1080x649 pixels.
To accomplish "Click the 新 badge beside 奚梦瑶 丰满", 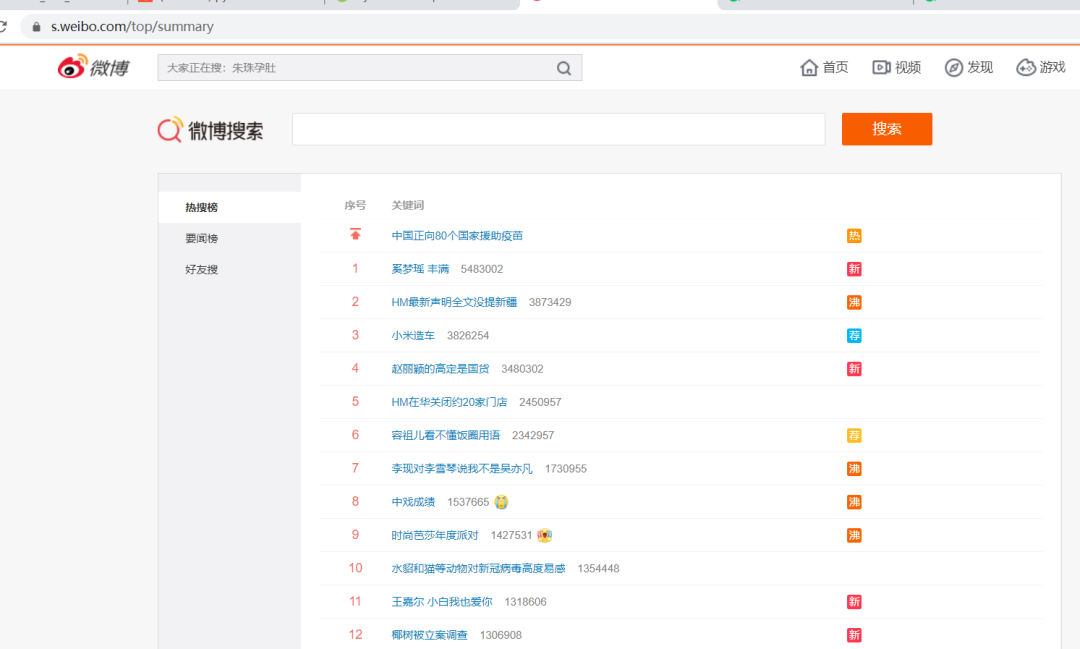I will (854, 269).
